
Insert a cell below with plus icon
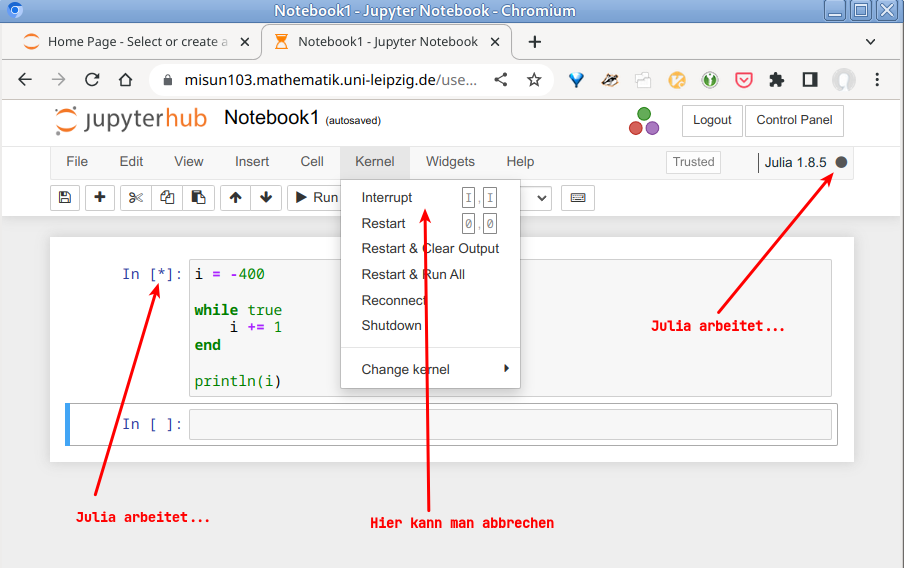click(100, 198)
